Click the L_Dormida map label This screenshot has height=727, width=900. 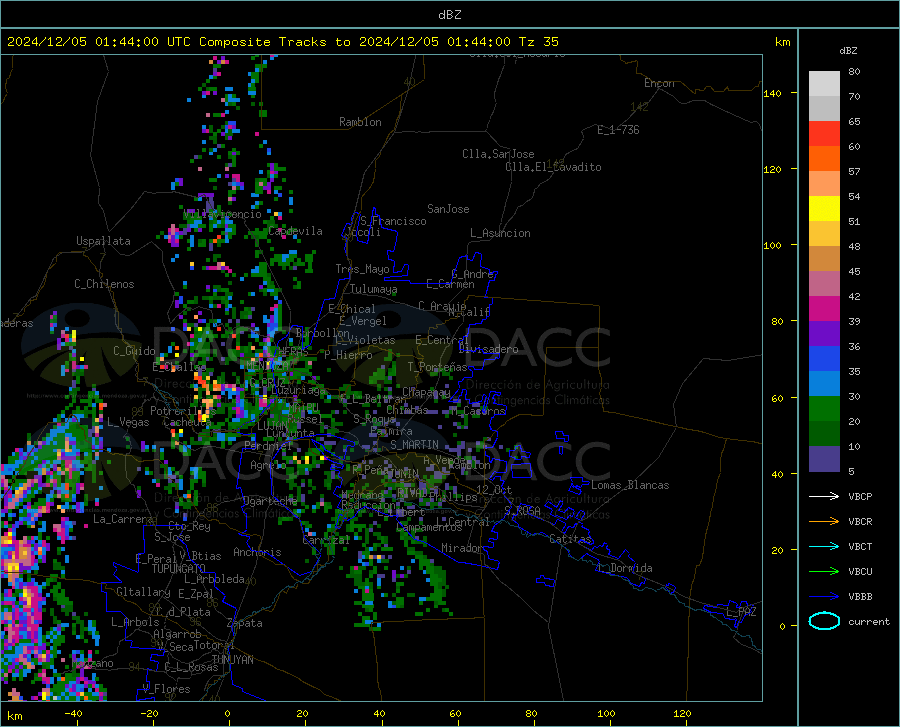point(625,568)
